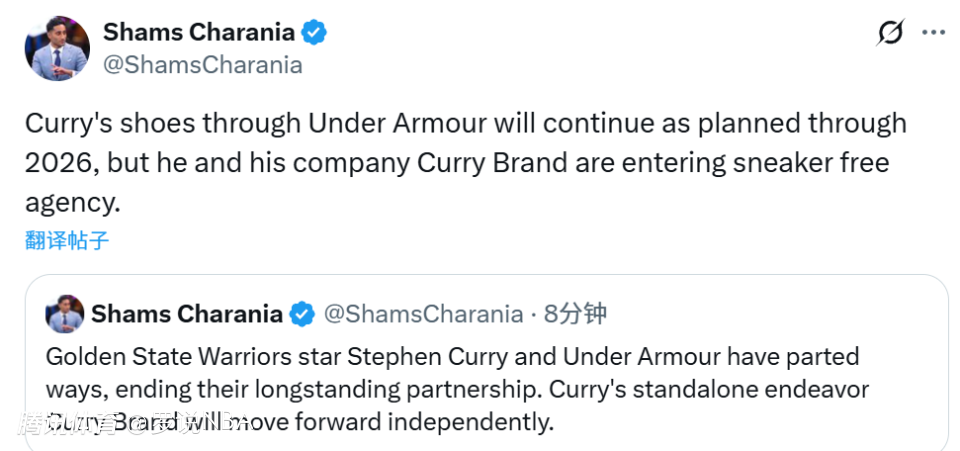Open the Grok slashed-circle icon on the post

[x=890, y=33]
